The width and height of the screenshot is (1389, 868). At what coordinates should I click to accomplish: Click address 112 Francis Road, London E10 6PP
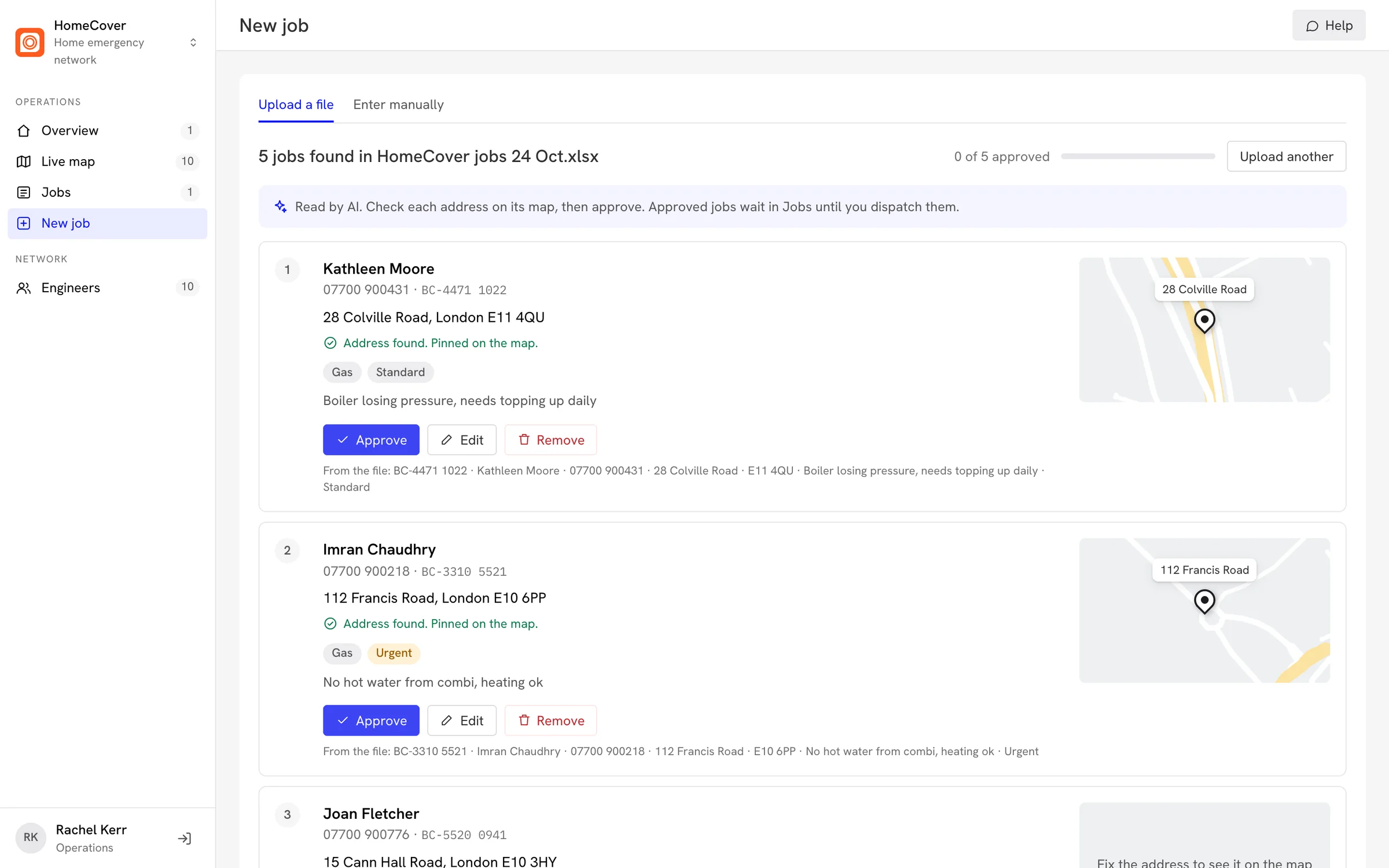[x=435, y=598]
